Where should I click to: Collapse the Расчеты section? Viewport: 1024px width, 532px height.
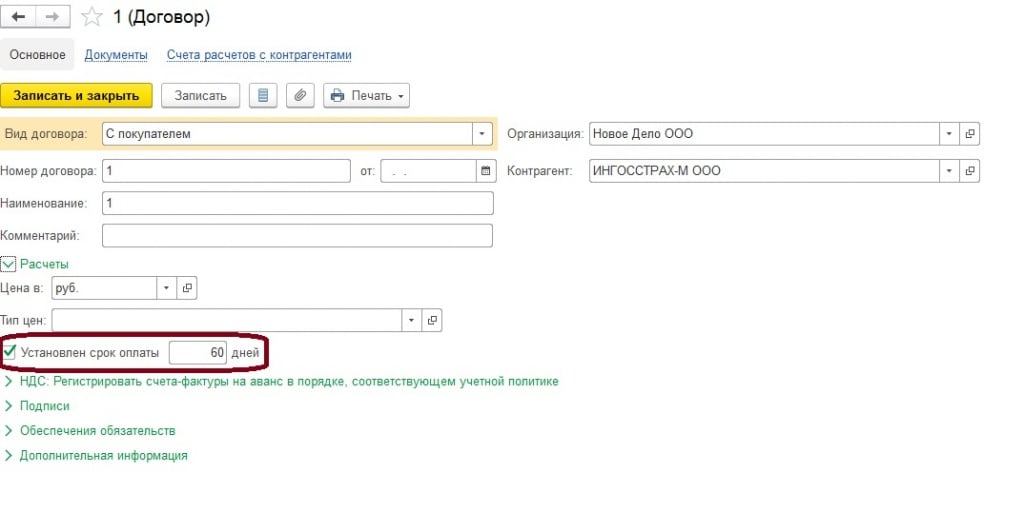pos(10,264)
